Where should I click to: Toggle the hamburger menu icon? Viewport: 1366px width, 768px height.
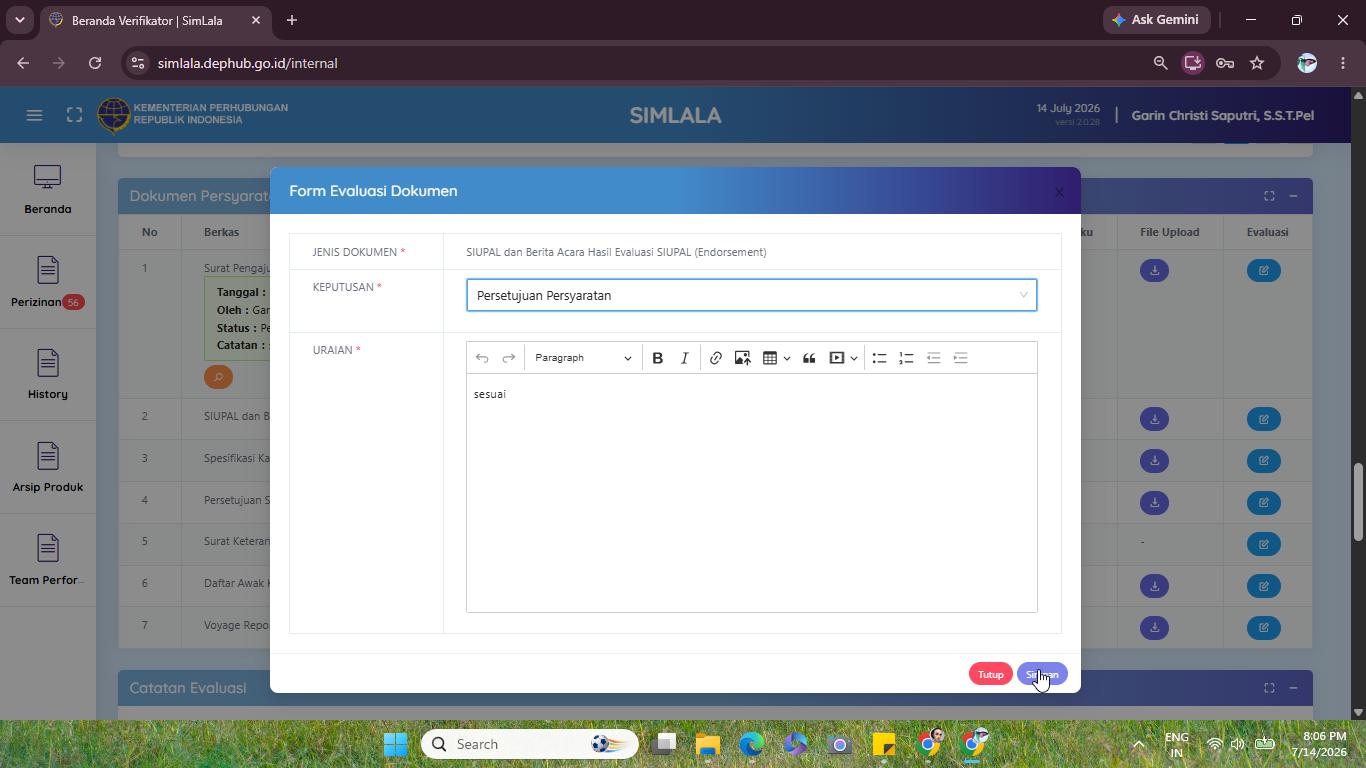pyautogui.click(x=34, y=115)
